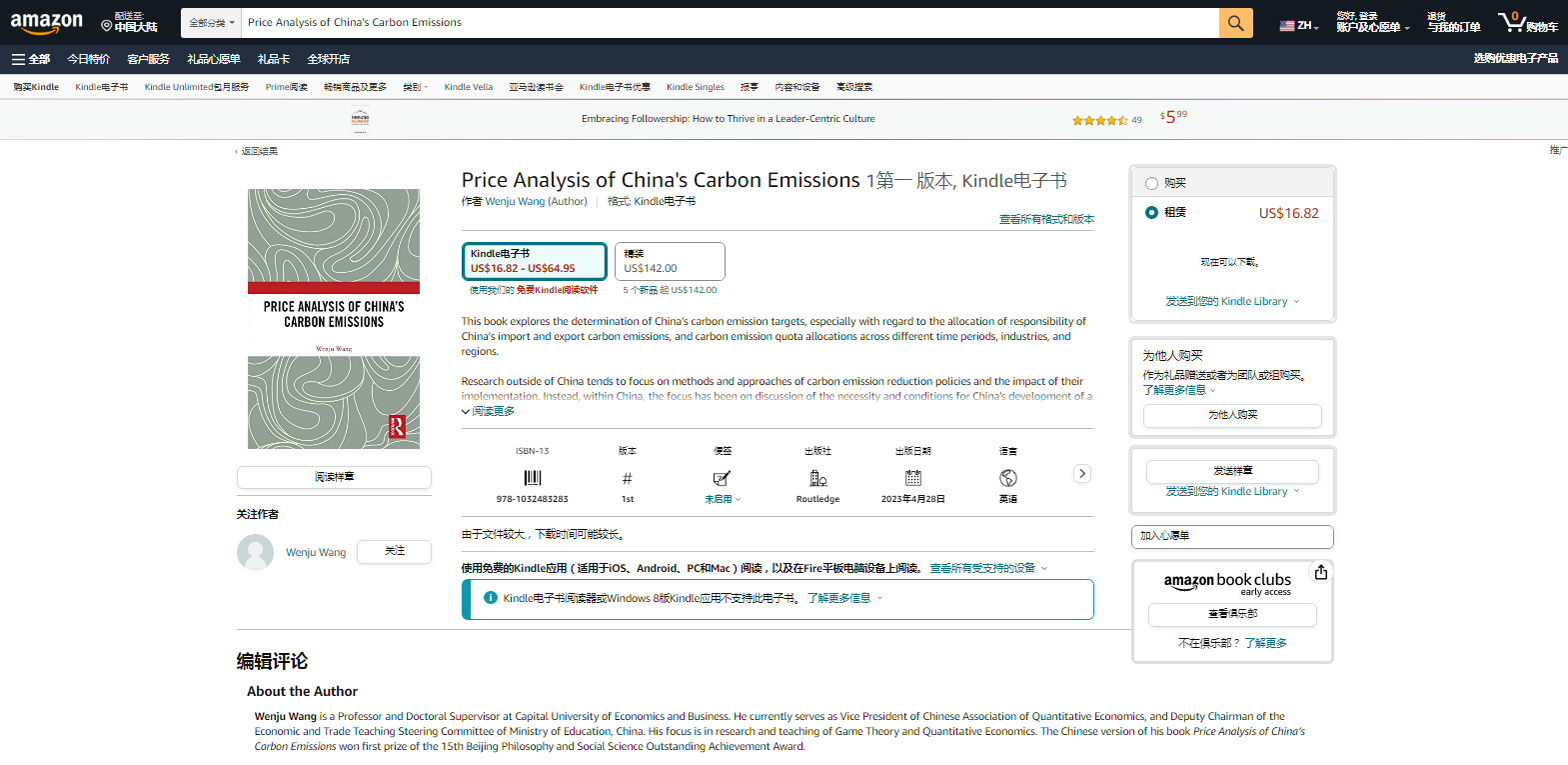1568x765 pixels.
Task: Select Kindle电子书 format option
Action: (x=534, y=261)
